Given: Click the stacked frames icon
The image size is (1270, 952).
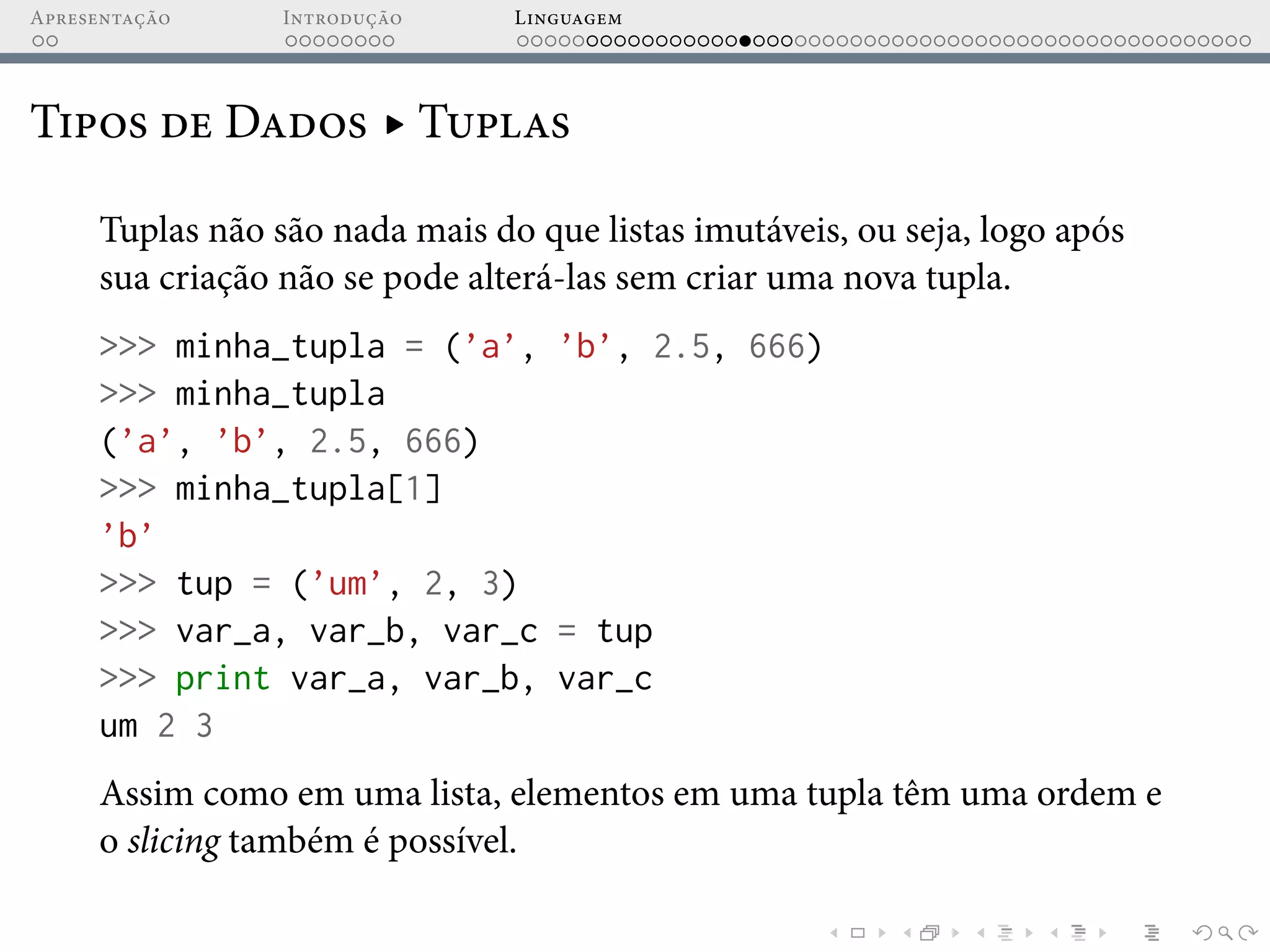Looking at the screenshot, I should point(930,933).
